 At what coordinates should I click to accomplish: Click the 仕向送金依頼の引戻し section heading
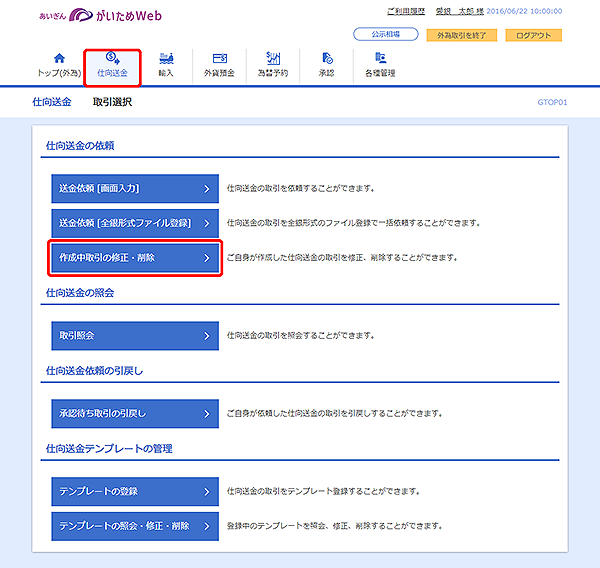coord(95,371)
